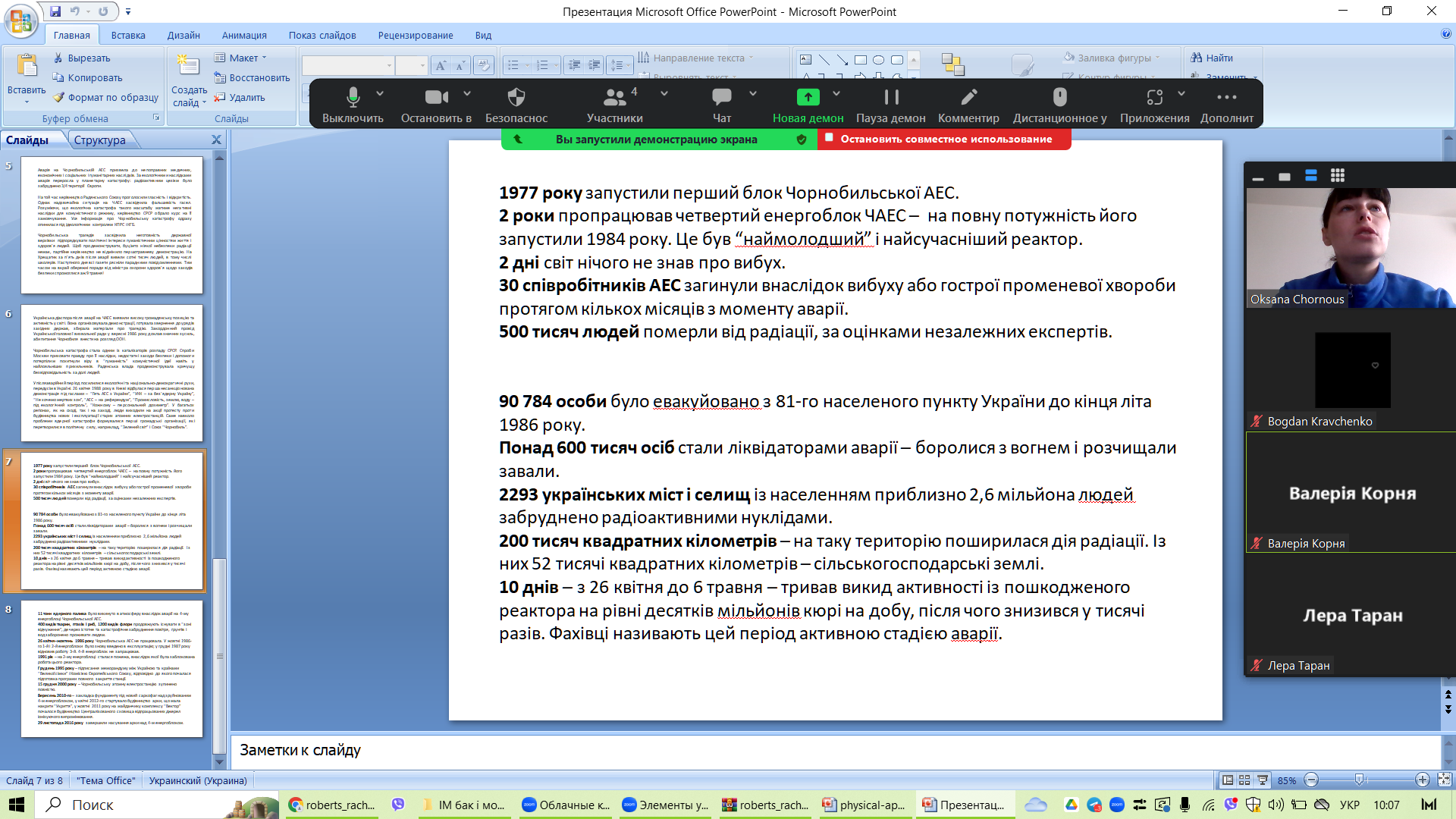
Task: Expand Заливка фигуры dropdown
Action: tap(1111, 58)
